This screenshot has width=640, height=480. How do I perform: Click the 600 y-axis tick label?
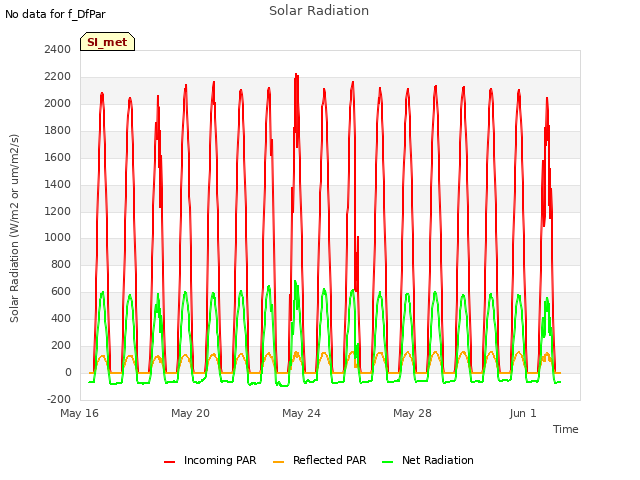pos(61,291)
